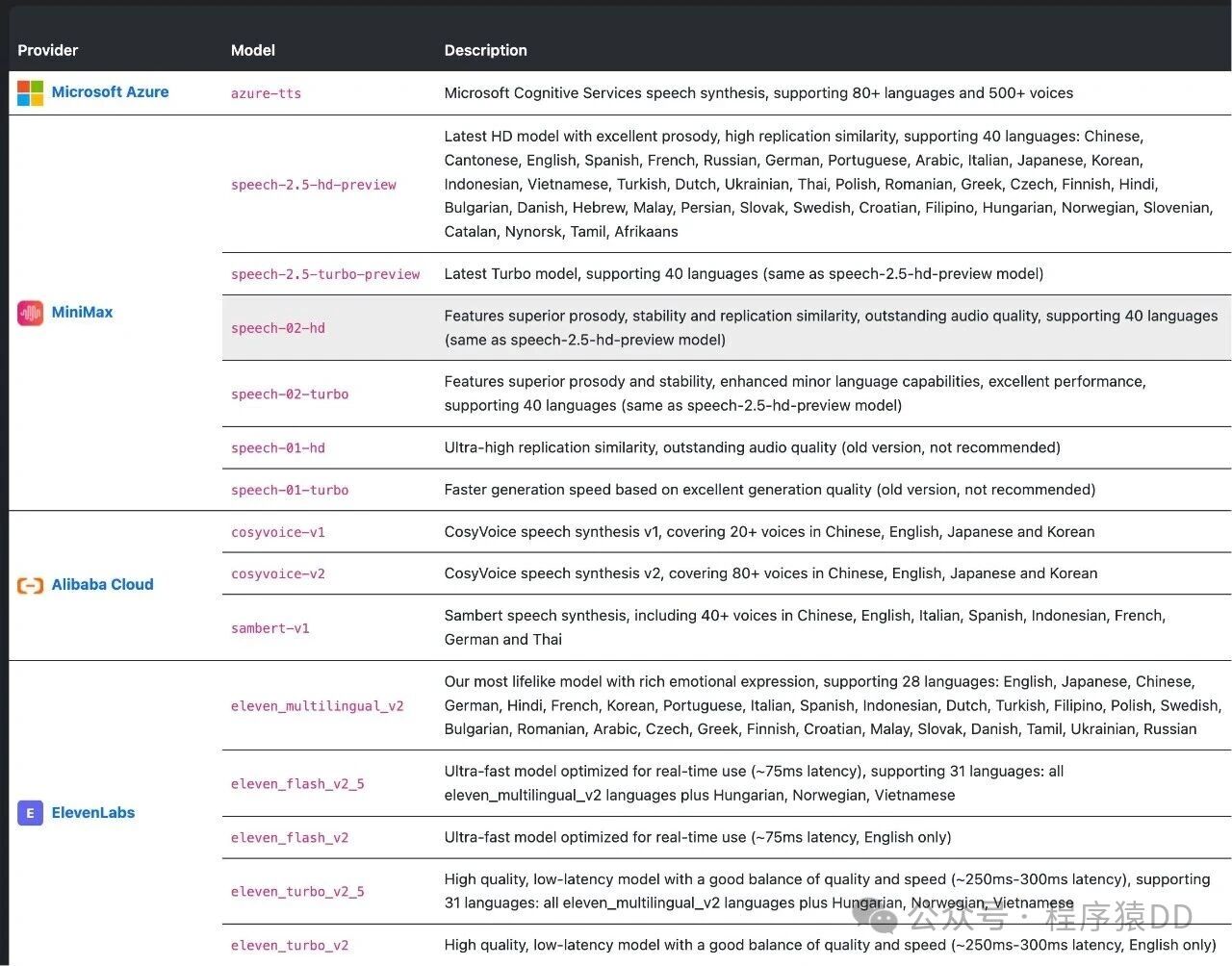Select the cosyvoice-v2 model name

point(278,574)
